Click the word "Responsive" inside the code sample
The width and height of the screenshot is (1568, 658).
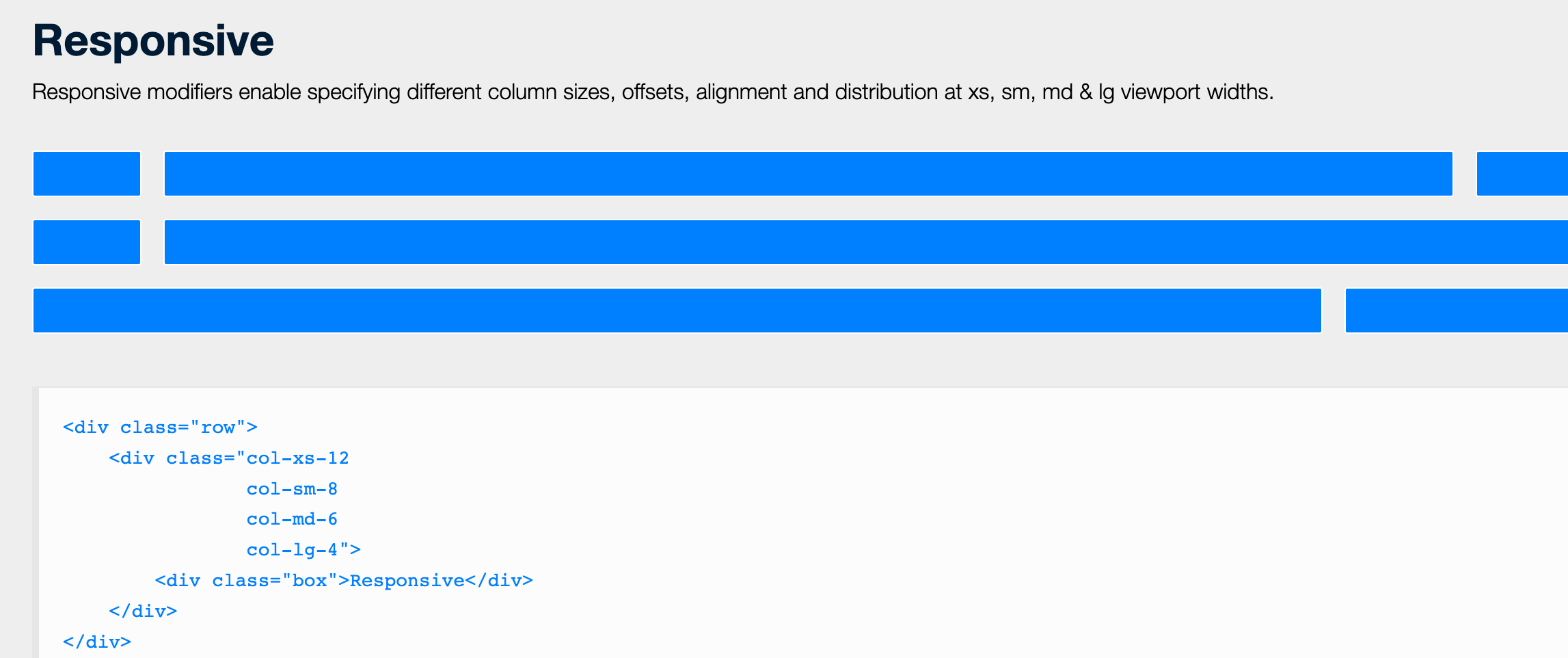pos(407,581)
